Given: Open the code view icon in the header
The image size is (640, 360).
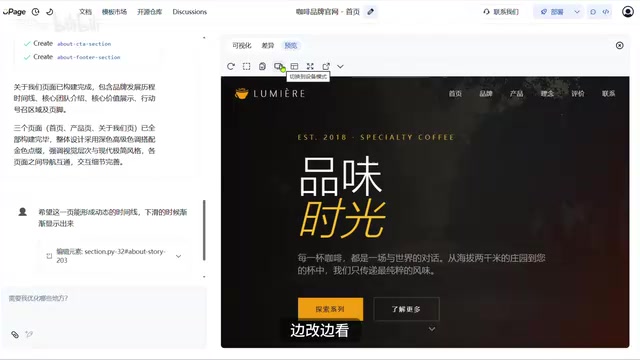Looking at the screenshot, I should coord(606,12).
